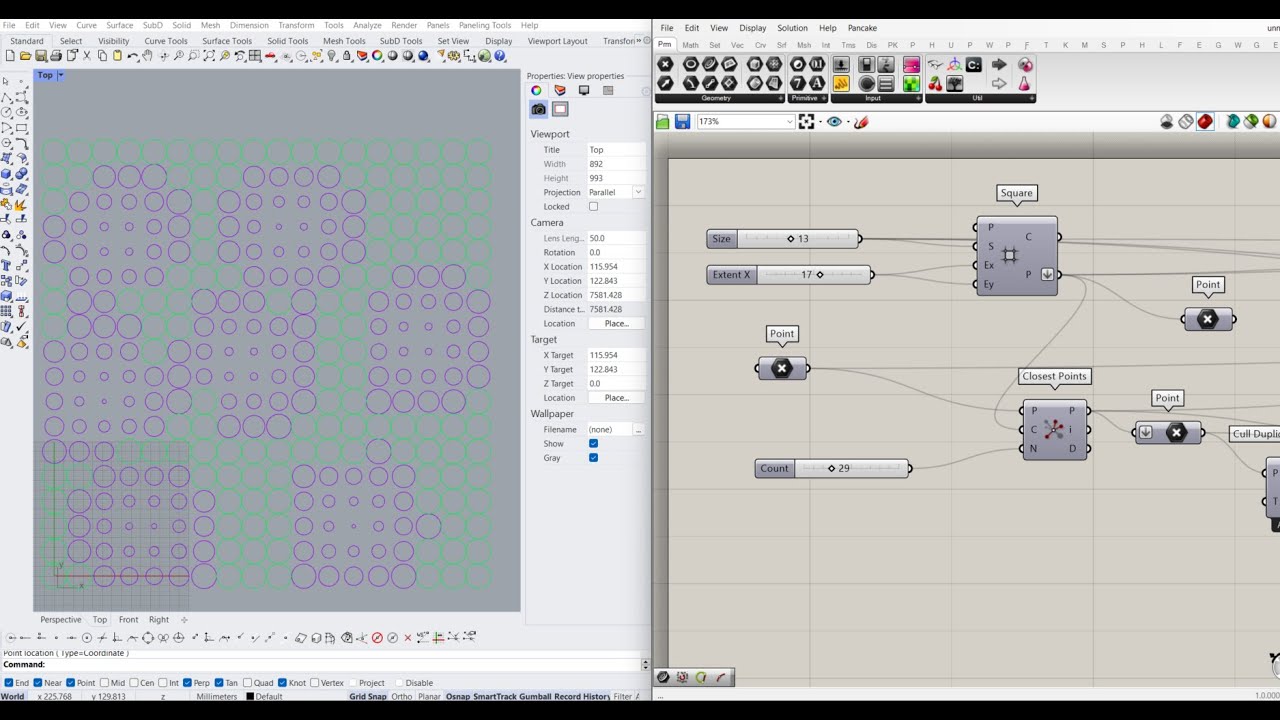The height and width of the screenshot is (720, 1280).
Task: Open the 173% zoom level dropdown
Action: [x=789, y=122]
